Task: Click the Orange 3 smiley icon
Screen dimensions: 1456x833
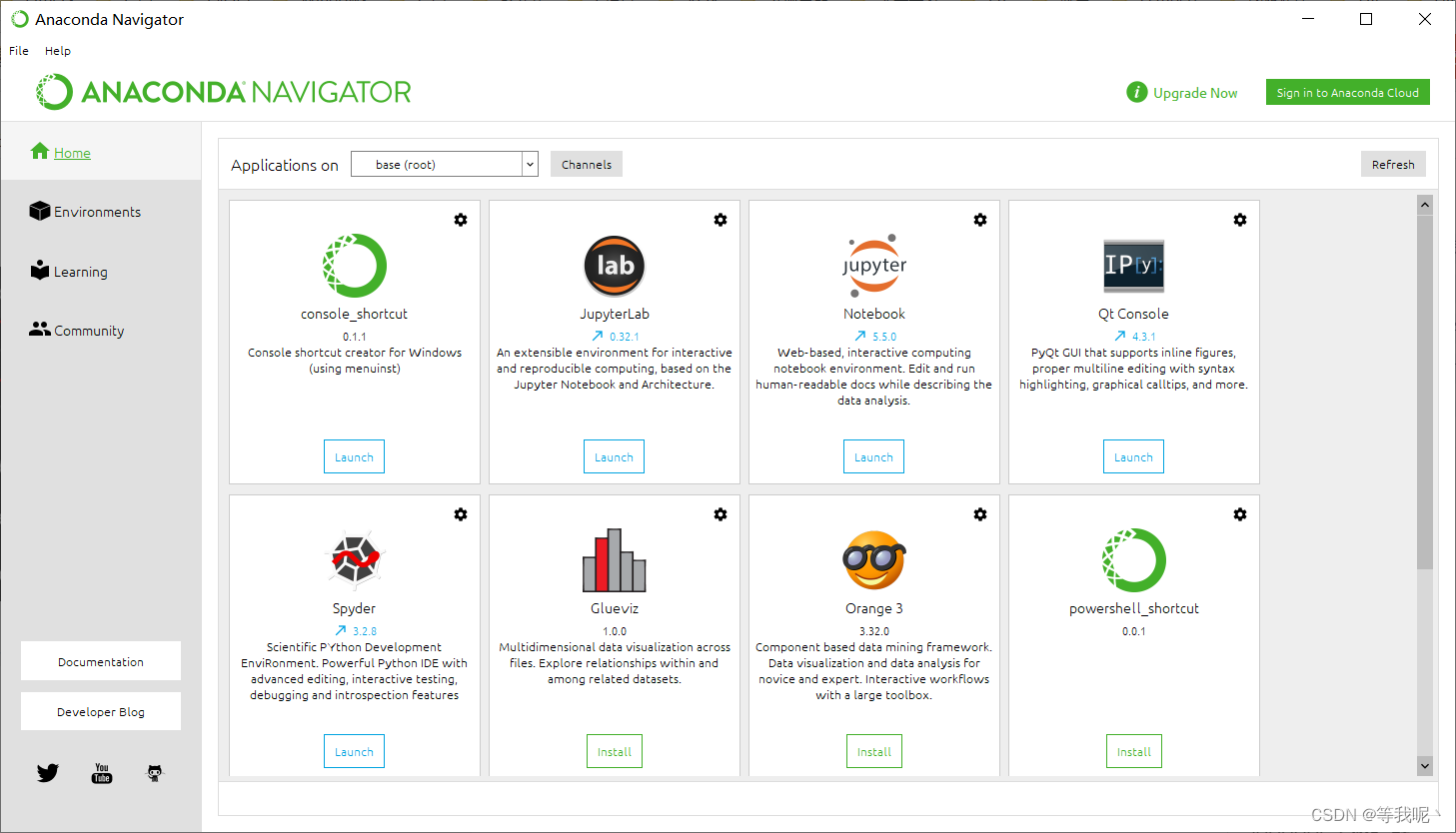Action: click(x=874, y=560)
